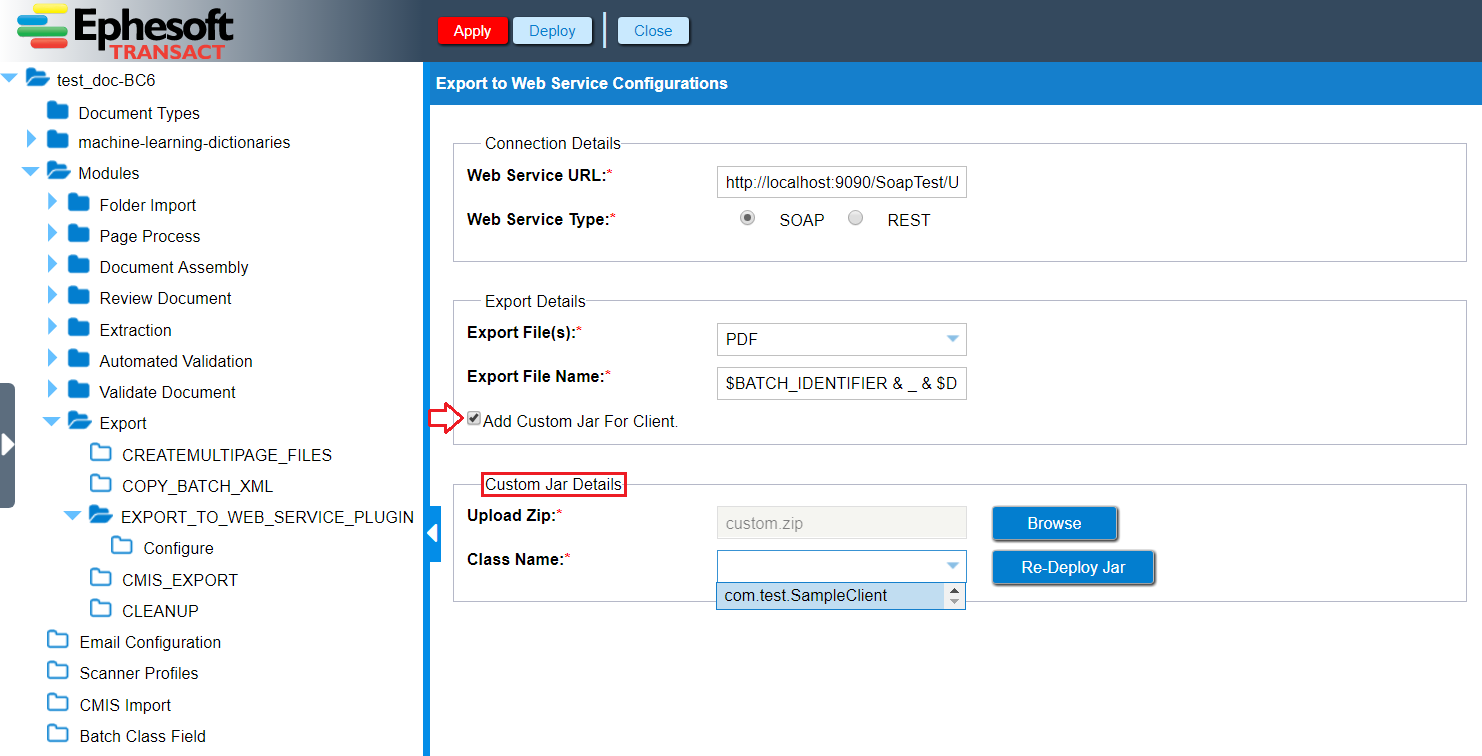
Task: Click the Extraction folder icon
Action: (x=79, y=328)
